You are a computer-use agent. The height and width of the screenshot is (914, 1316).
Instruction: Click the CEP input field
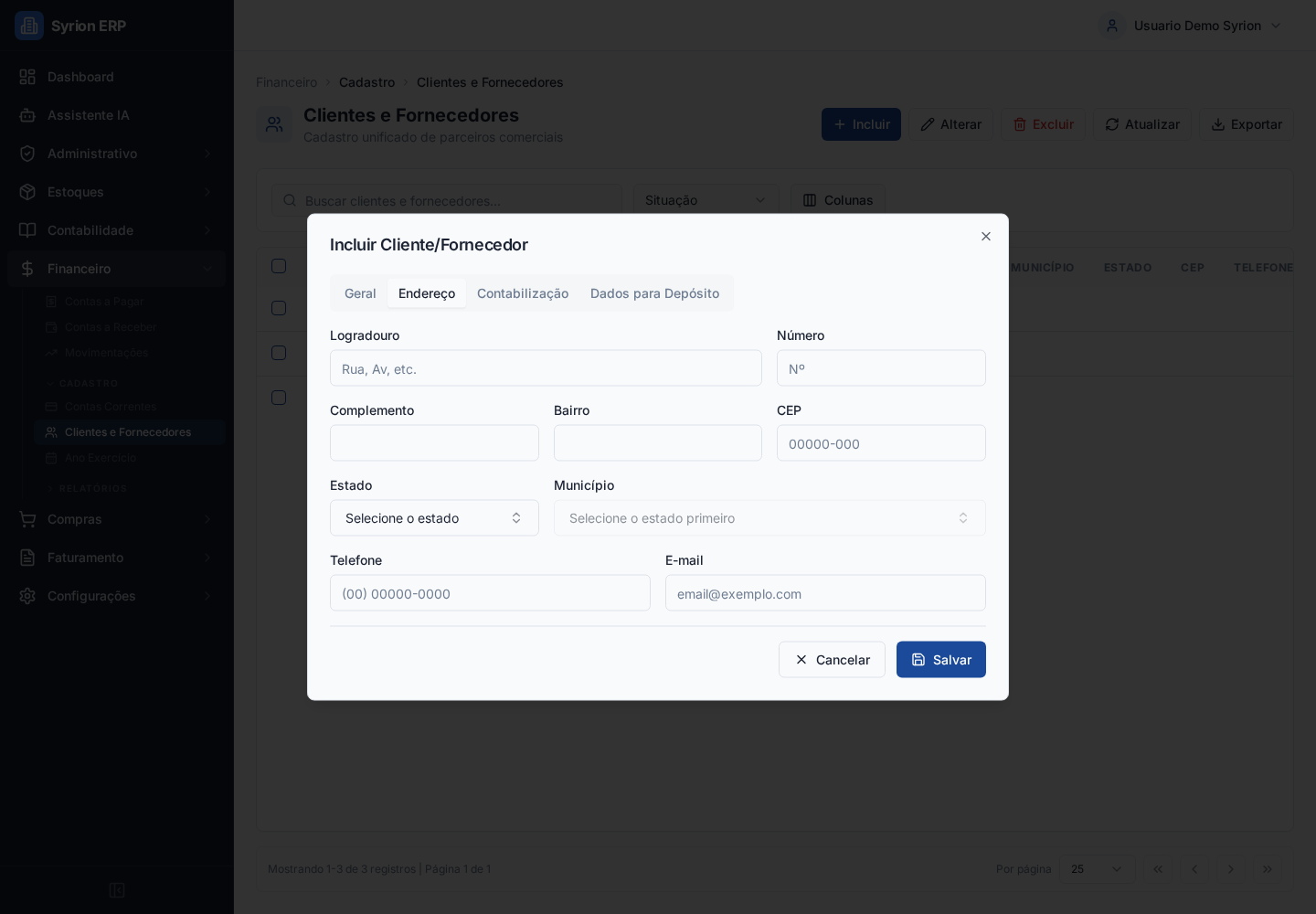[x=881, y=443]
